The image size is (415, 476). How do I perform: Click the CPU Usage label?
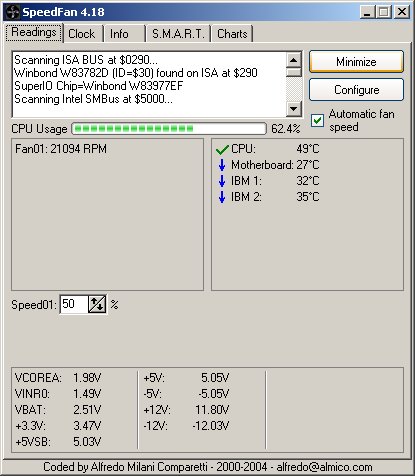tap(39, 129)
